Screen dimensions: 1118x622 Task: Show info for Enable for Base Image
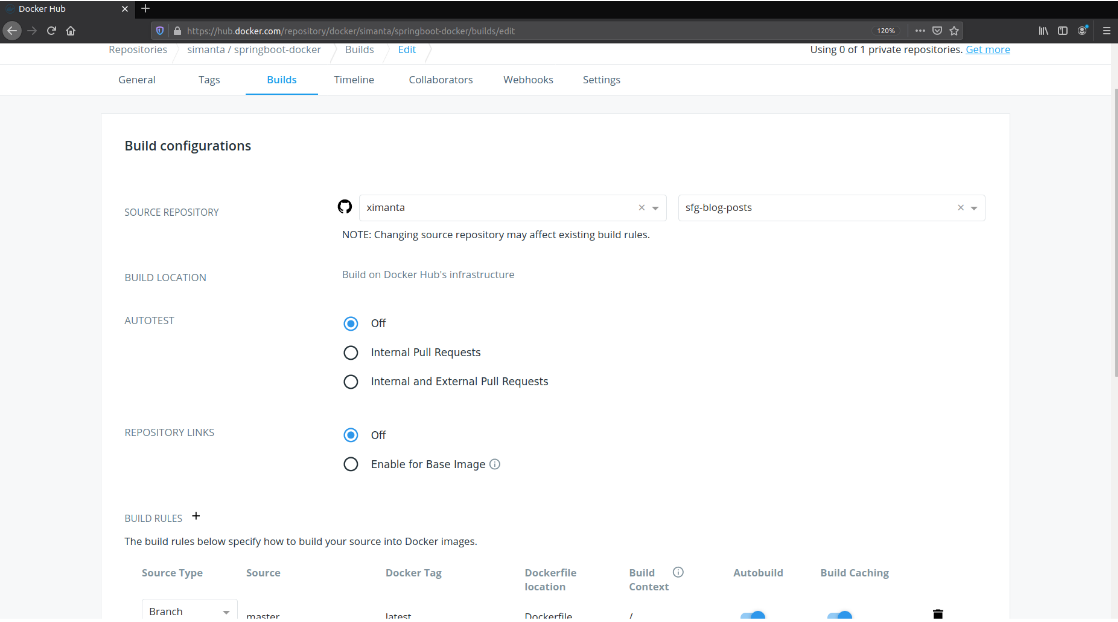coord(495,464)
